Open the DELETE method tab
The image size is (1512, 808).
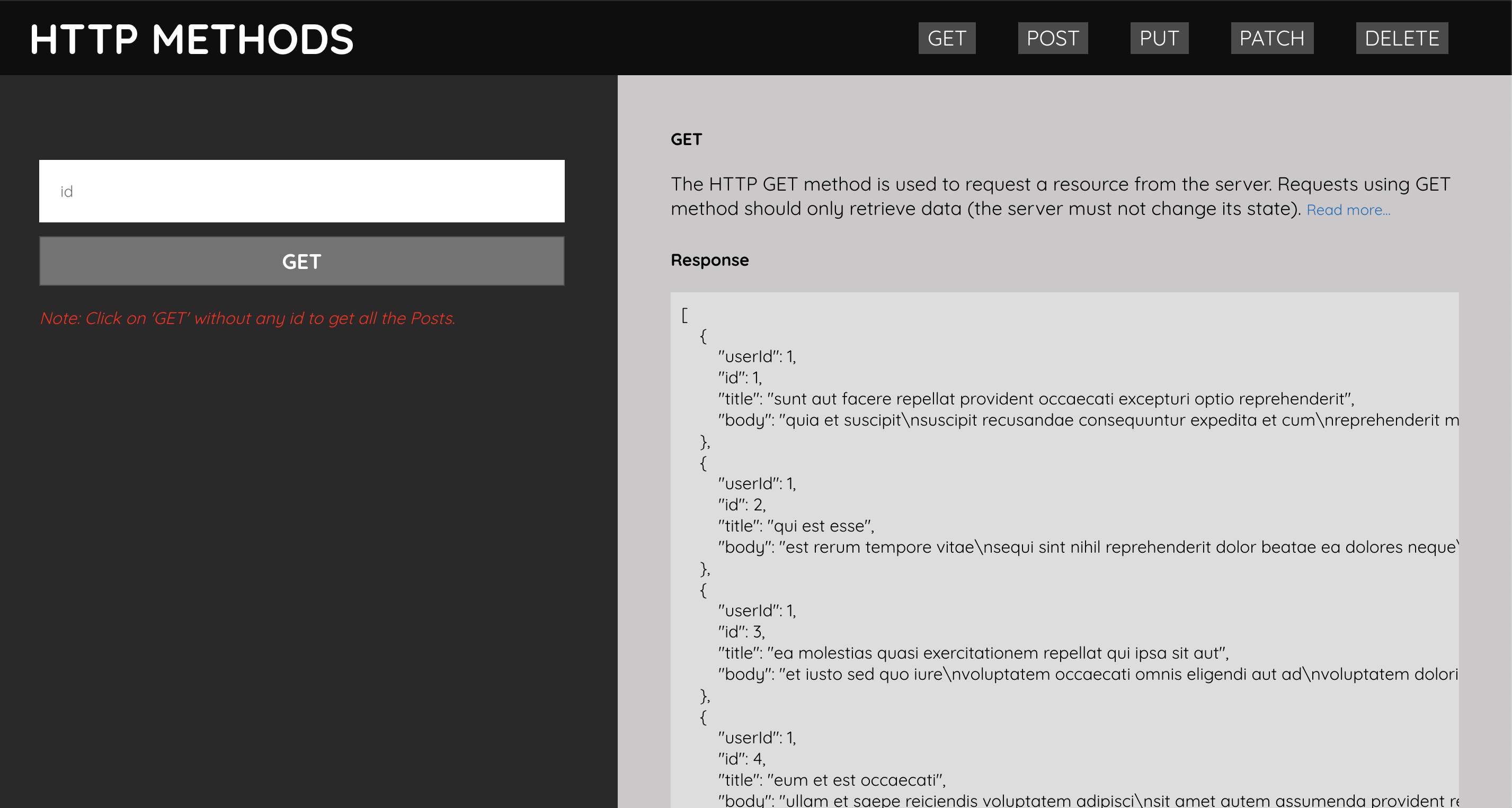point(1401,38)
